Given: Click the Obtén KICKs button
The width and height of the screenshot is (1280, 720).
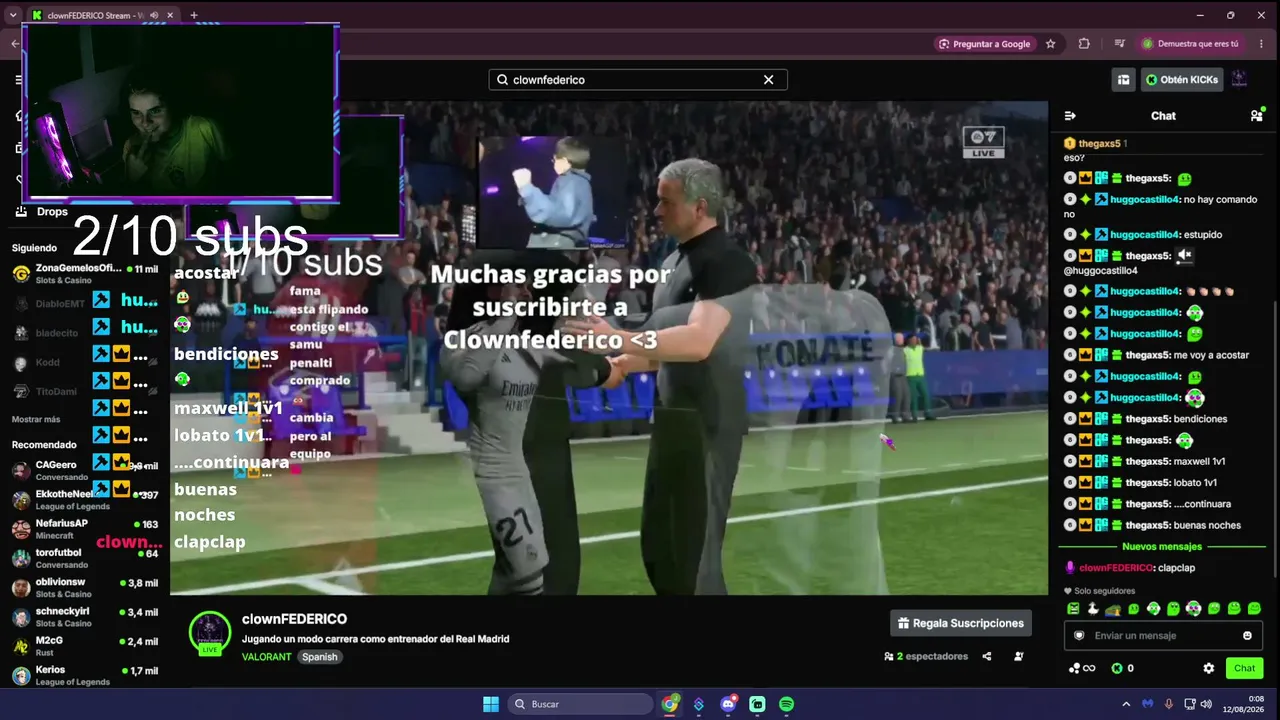Looking at the screenshot, I should pyautogui.click(x=1182, y=80).
